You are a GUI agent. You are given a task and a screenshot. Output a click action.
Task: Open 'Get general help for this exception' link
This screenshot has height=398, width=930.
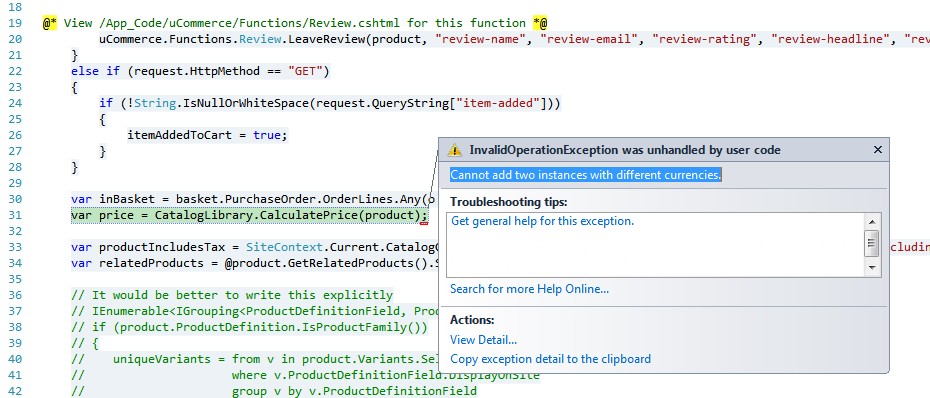[x=543, y=221]
